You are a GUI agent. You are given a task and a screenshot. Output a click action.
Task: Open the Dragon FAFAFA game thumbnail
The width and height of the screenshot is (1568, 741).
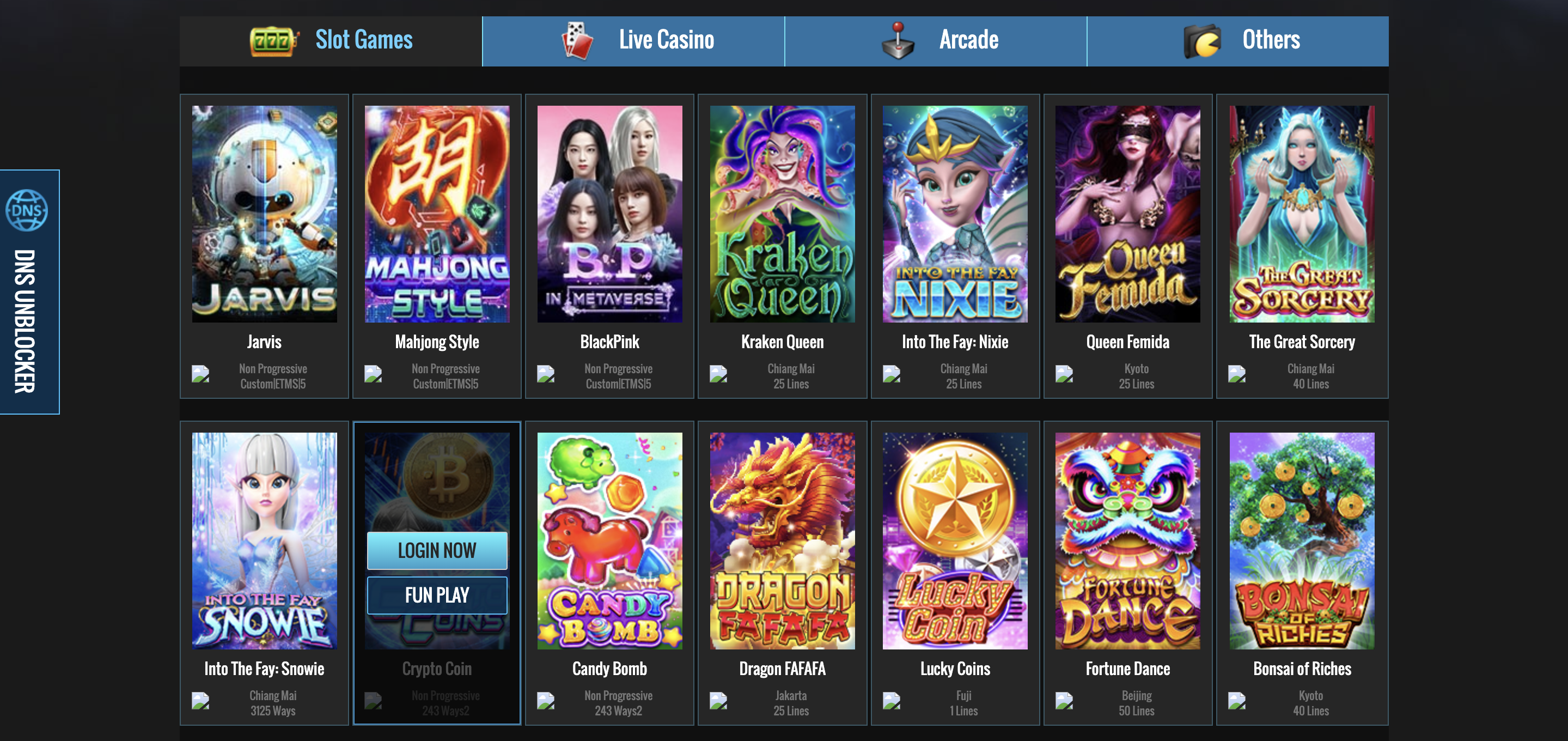[x=782, y=540]
